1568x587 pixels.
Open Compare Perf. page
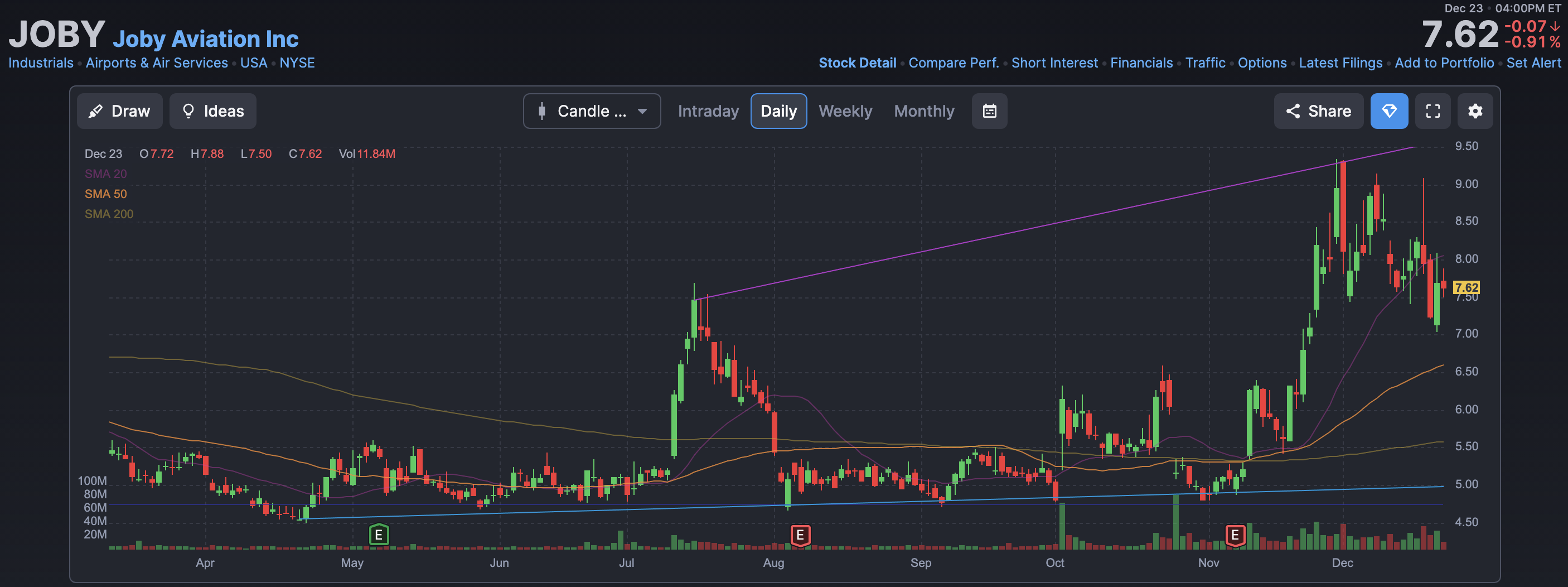953,62
